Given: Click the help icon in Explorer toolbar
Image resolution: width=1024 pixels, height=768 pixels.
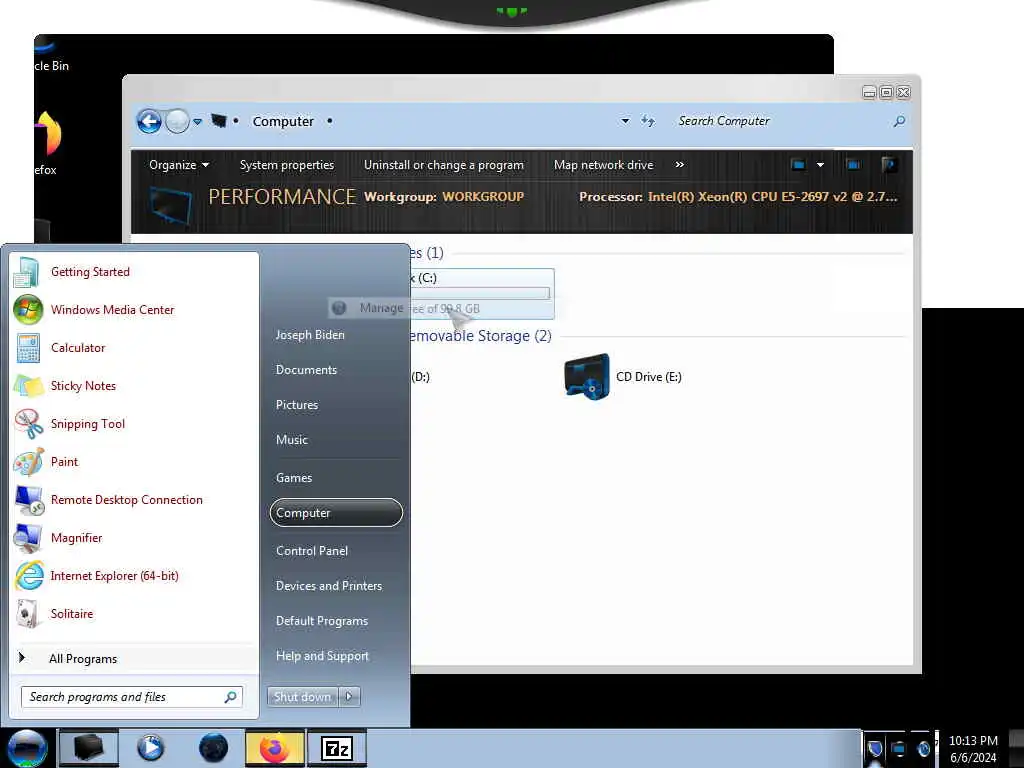Looking at the screenshot, I should click(x=888, y=165).
